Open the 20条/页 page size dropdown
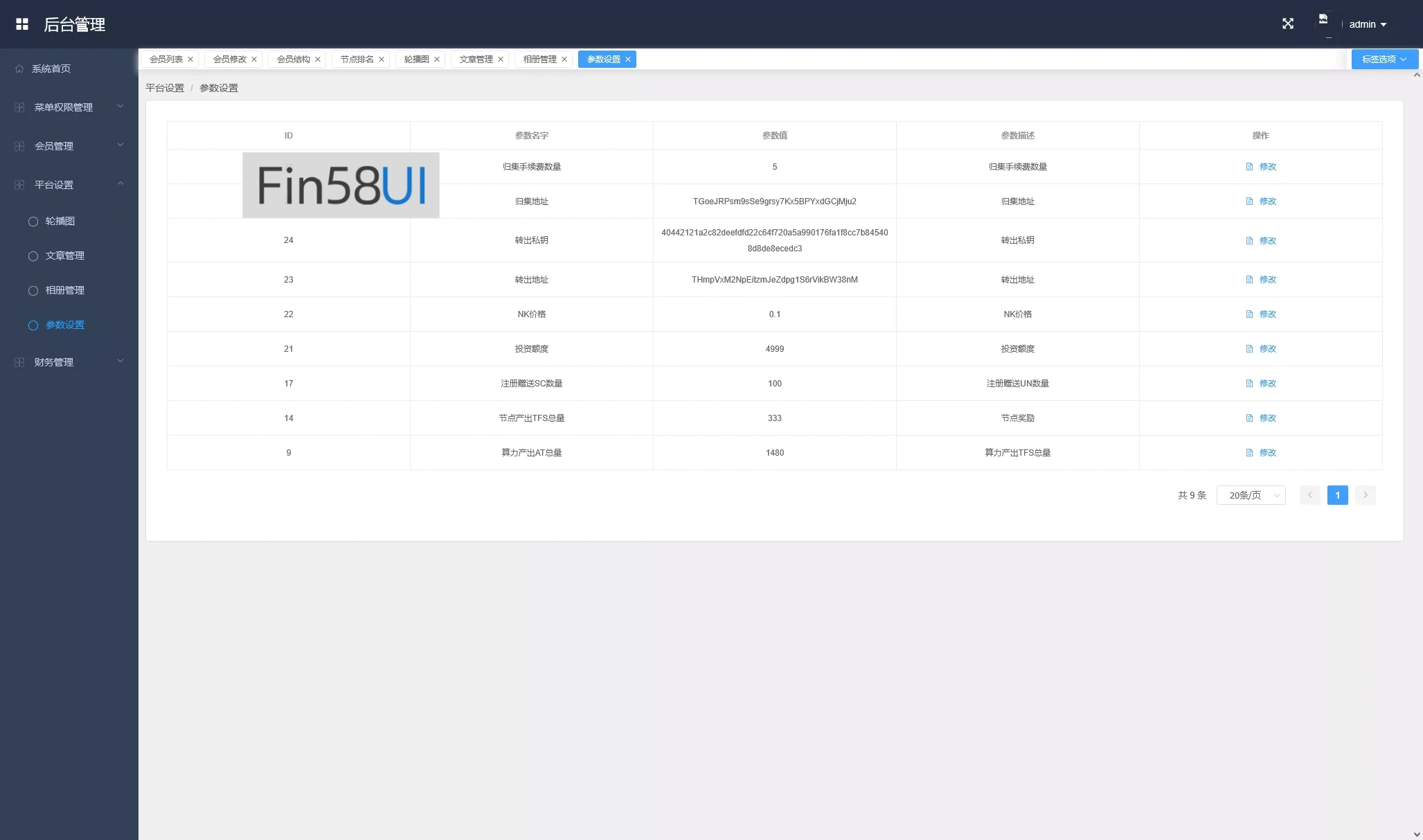The image size is (1423, 840). point(1251,495)
